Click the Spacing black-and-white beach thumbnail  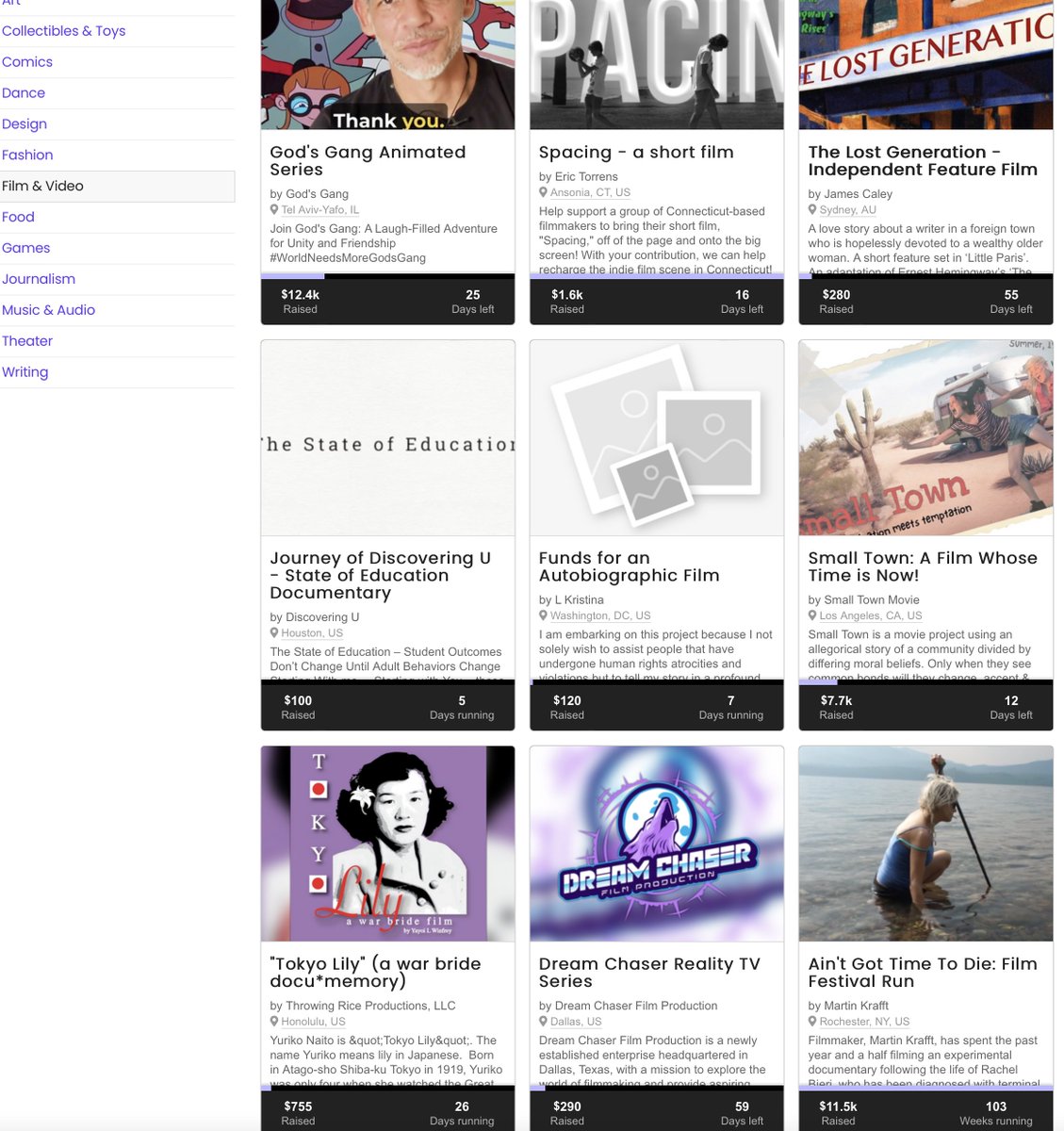coord(657,64)
